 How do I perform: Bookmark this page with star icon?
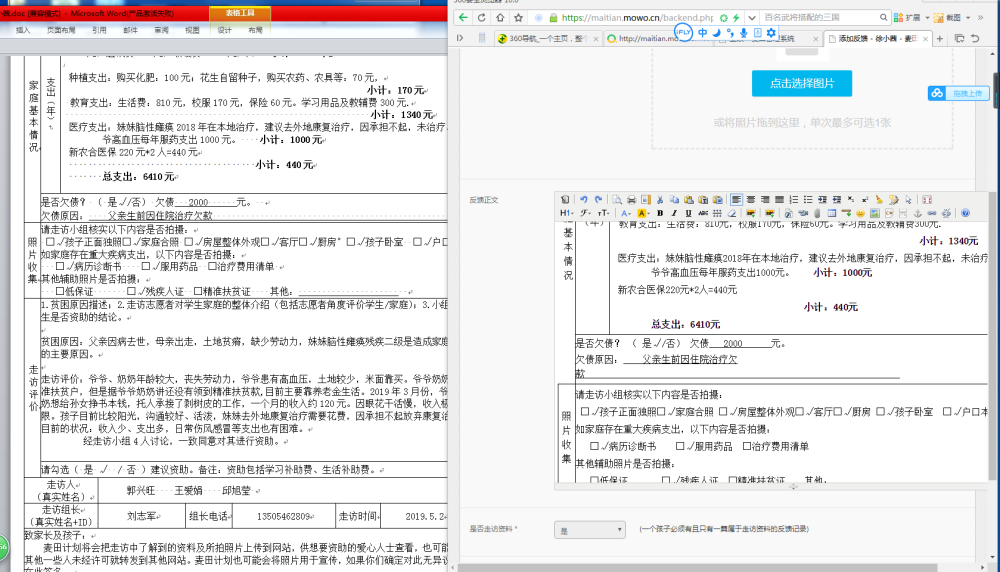(x=518, y=17)
